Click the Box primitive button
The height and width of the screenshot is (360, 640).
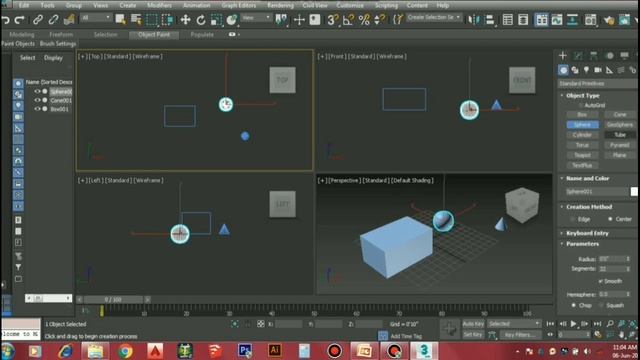pyautogui.click(x=582, y=115)
